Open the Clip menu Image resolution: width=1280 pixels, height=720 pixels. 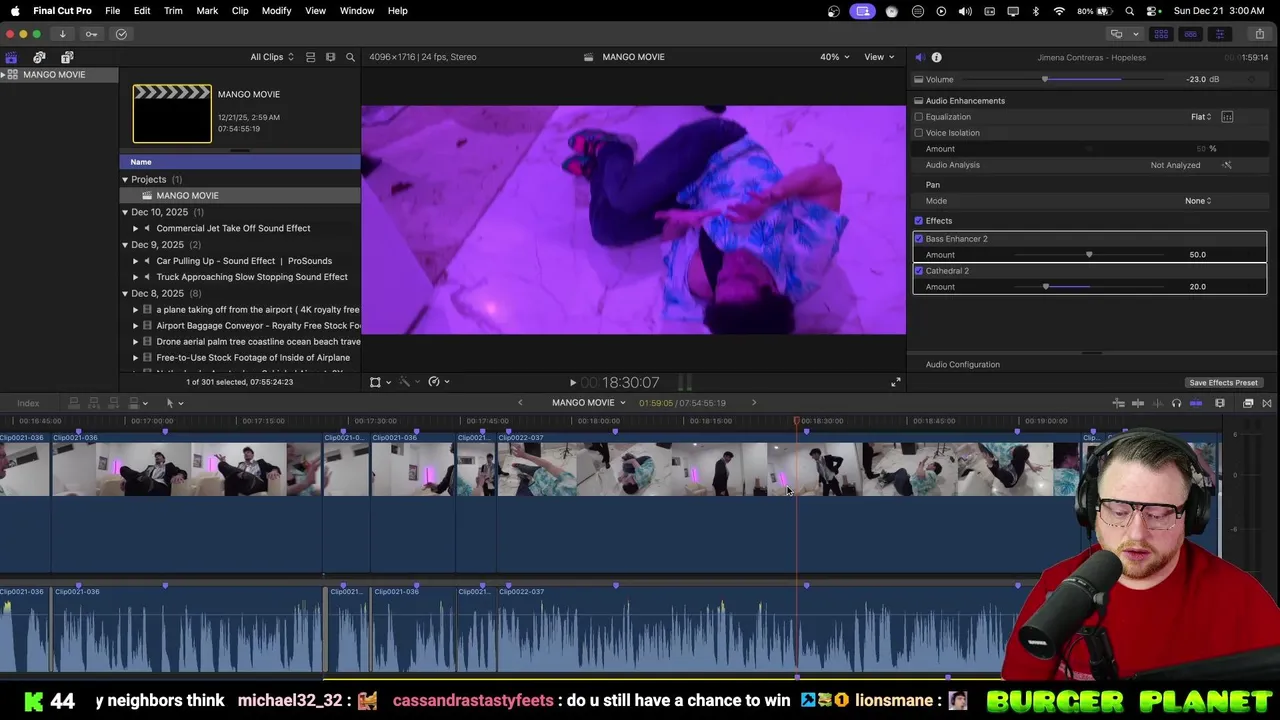pyautogui.click(x=240, y=11)
